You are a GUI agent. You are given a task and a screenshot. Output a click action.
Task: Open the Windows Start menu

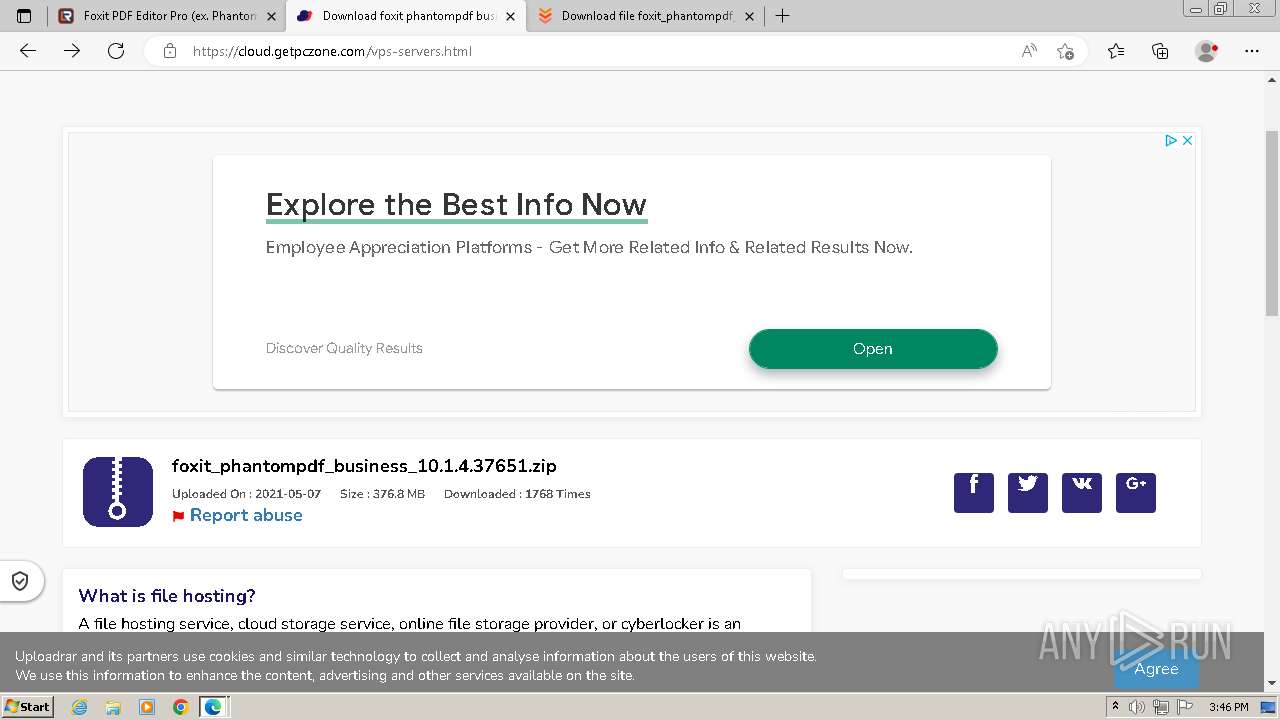28,707
